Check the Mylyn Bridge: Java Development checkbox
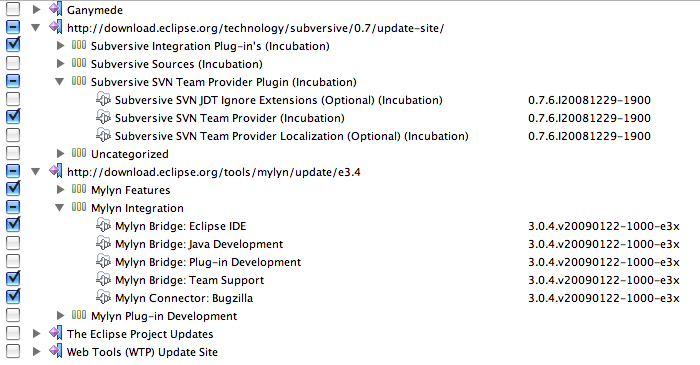700x365 pixels. (13, 243)
